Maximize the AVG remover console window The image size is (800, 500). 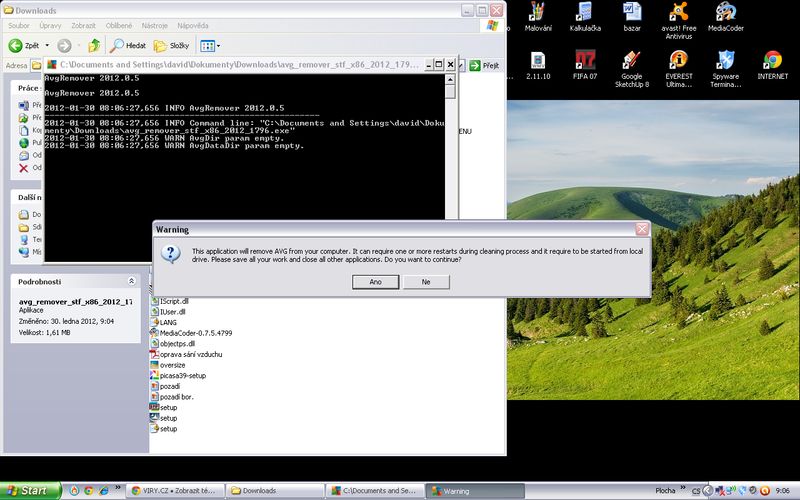pyautogui.click(x=439, y=64)
